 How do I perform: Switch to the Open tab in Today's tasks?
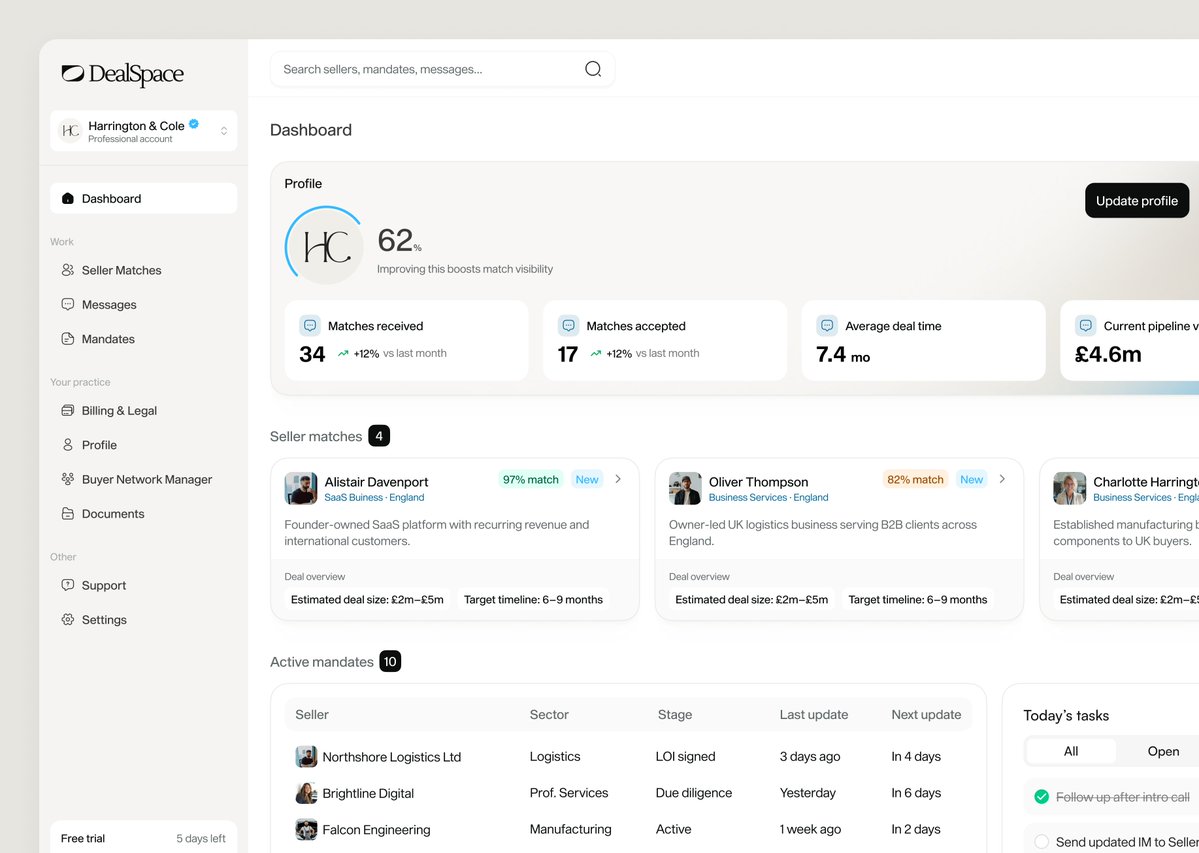tap(1163, 751)
